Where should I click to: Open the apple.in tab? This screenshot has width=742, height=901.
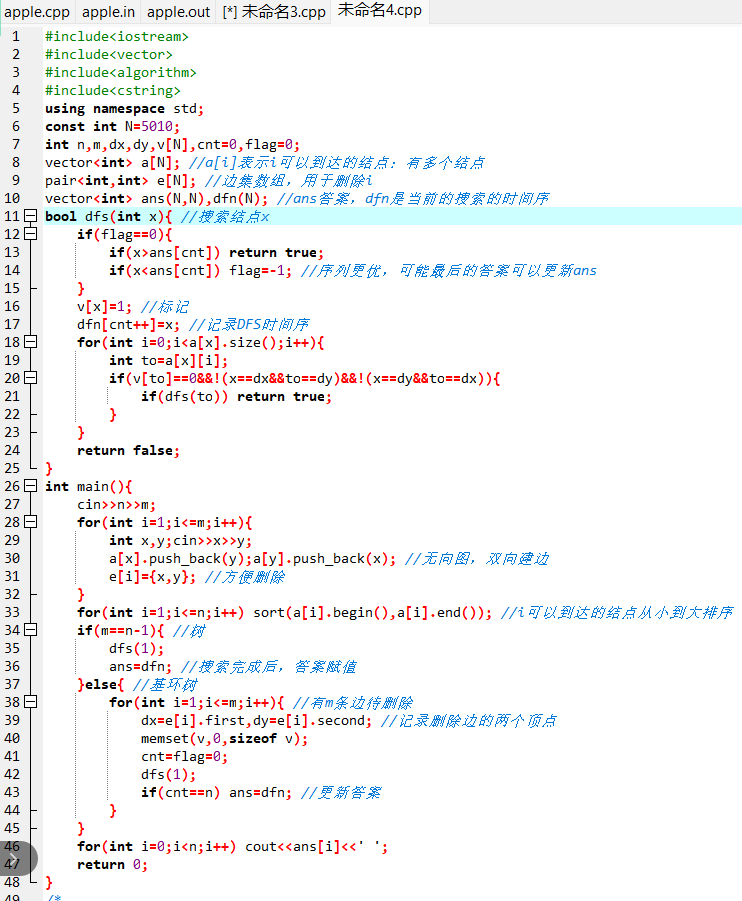coord(108,12)
